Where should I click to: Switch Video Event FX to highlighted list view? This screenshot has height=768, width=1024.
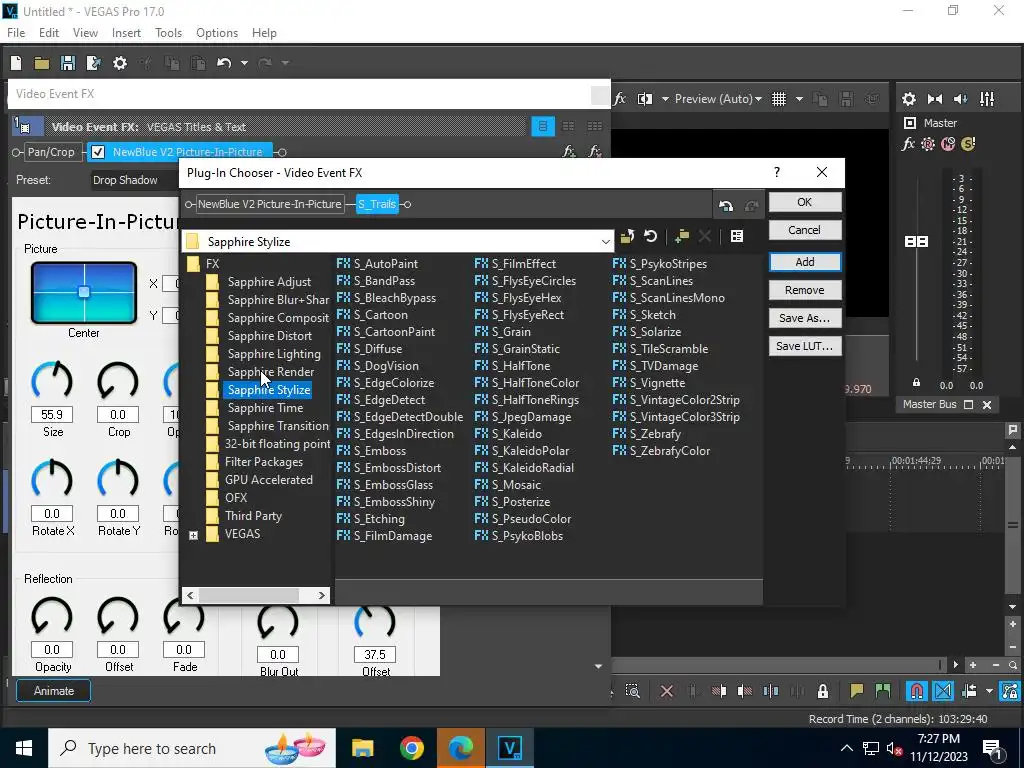pos(543,126)
